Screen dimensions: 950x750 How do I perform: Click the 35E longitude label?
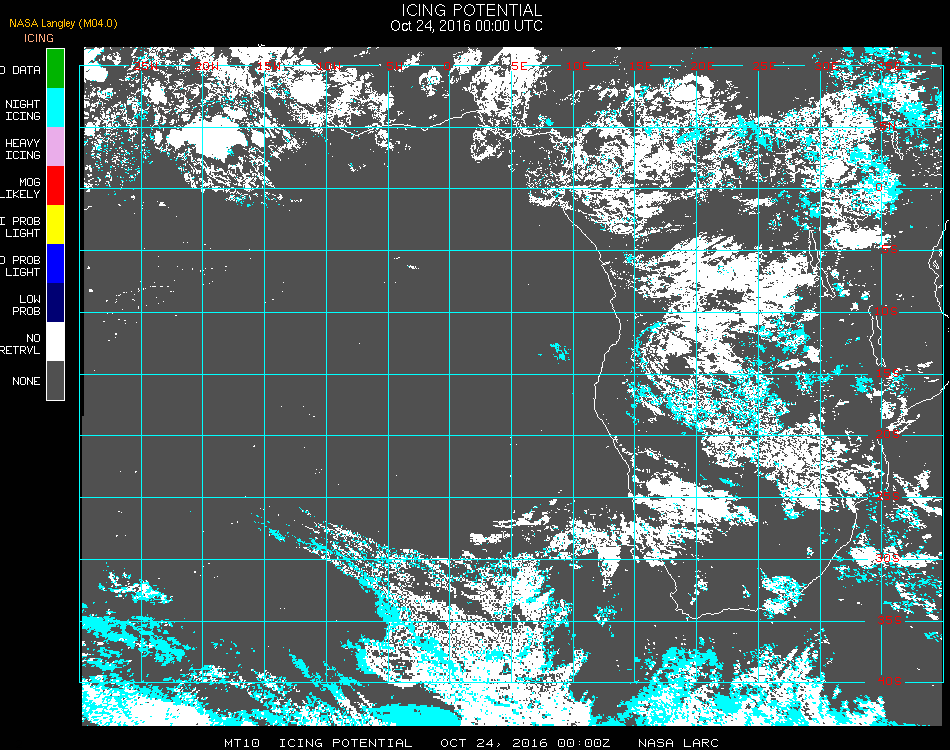coord(889,66)
